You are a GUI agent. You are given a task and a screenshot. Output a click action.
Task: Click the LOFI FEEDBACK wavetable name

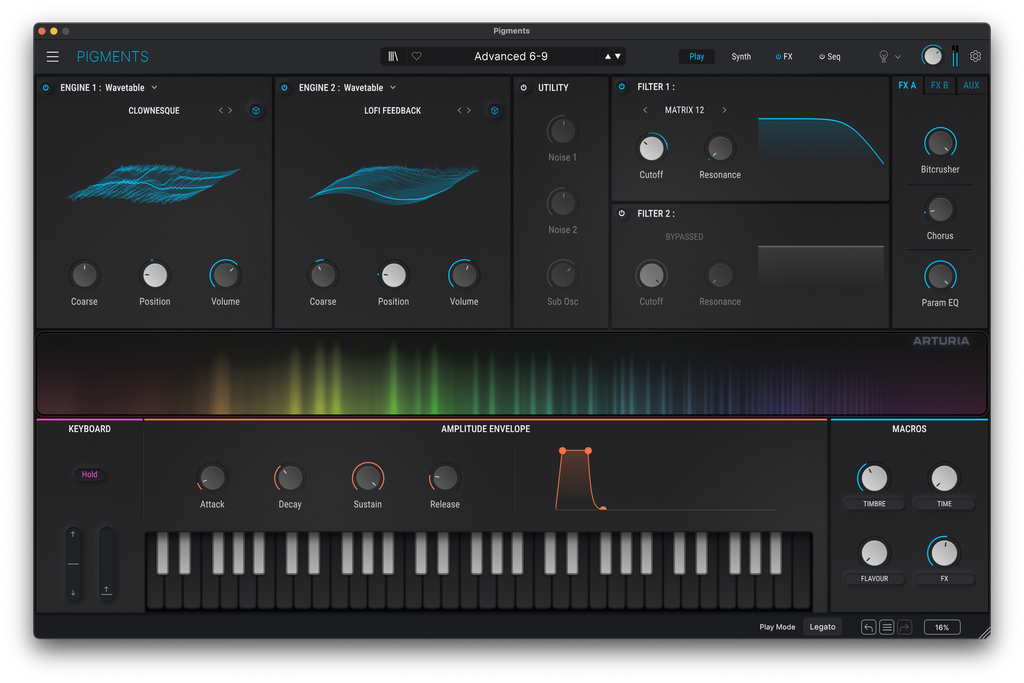(x=392, y=110)
